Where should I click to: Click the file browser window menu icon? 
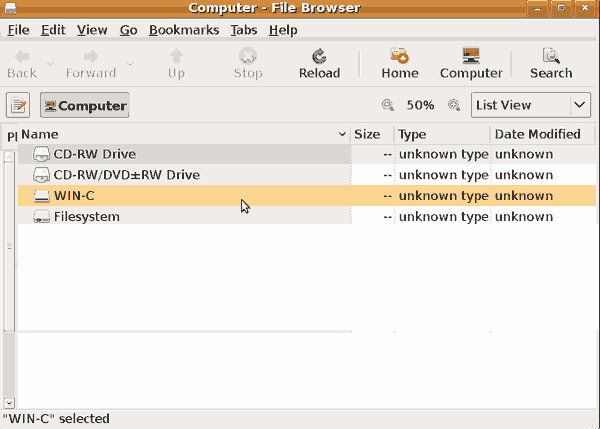click(10, 8)
